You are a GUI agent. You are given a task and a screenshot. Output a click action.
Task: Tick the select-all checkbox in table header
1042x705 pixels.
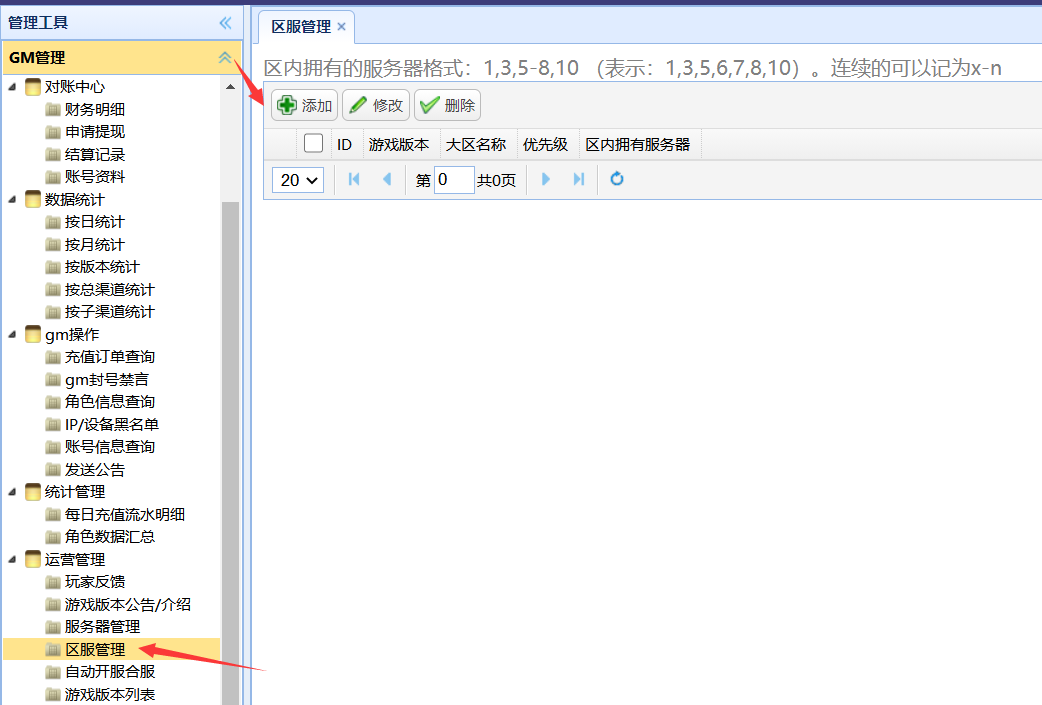point(313,143)
